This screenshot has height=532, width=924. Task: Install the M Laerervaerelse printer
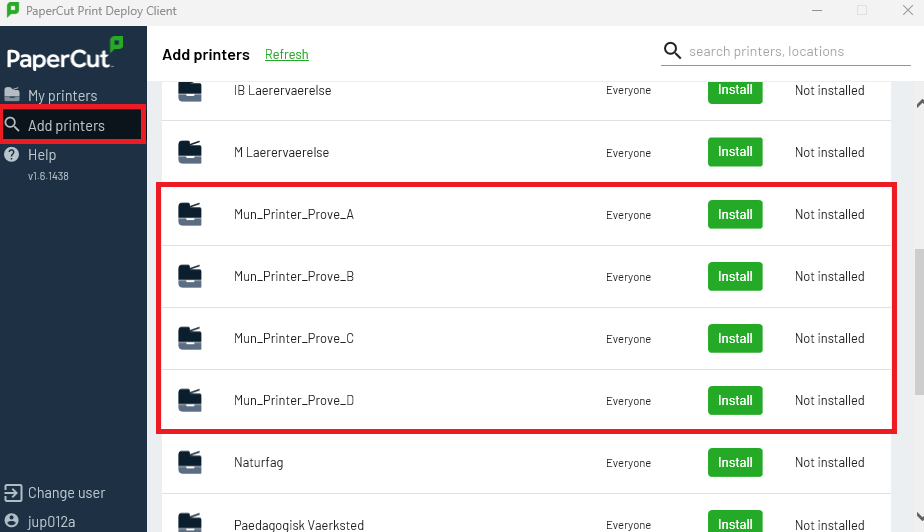coord(735,152)
